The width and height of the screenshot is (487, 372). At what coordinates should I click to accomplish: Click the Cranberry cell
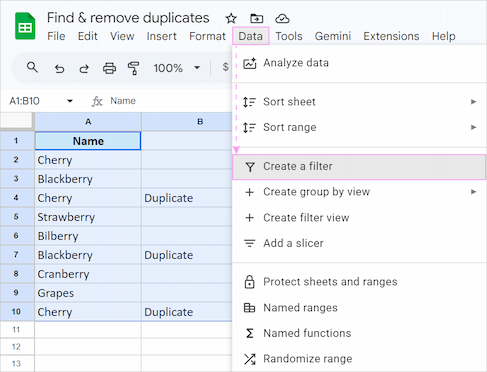tap(88, 274)
